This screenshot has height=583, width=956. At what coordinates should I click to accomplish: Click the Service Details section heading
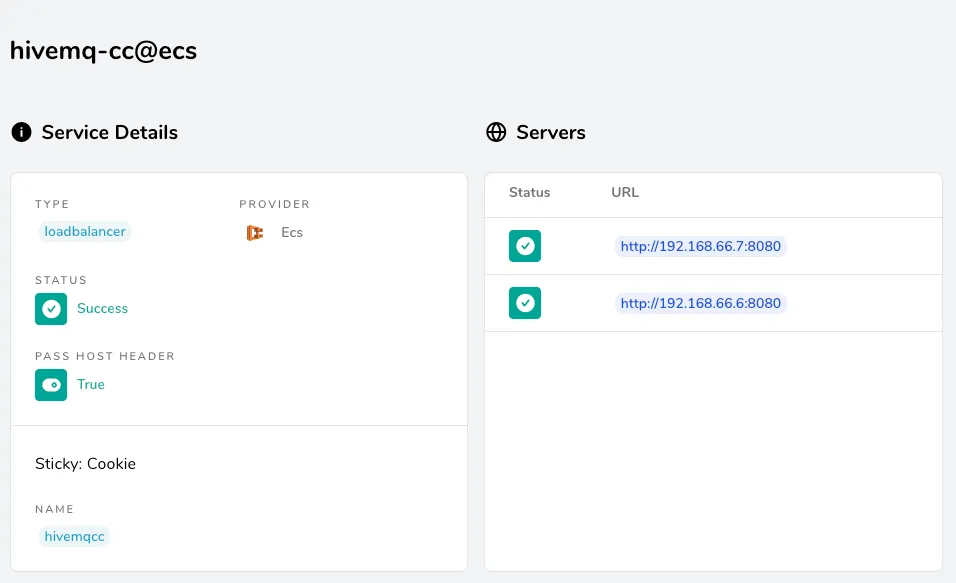tap(110, 132)
